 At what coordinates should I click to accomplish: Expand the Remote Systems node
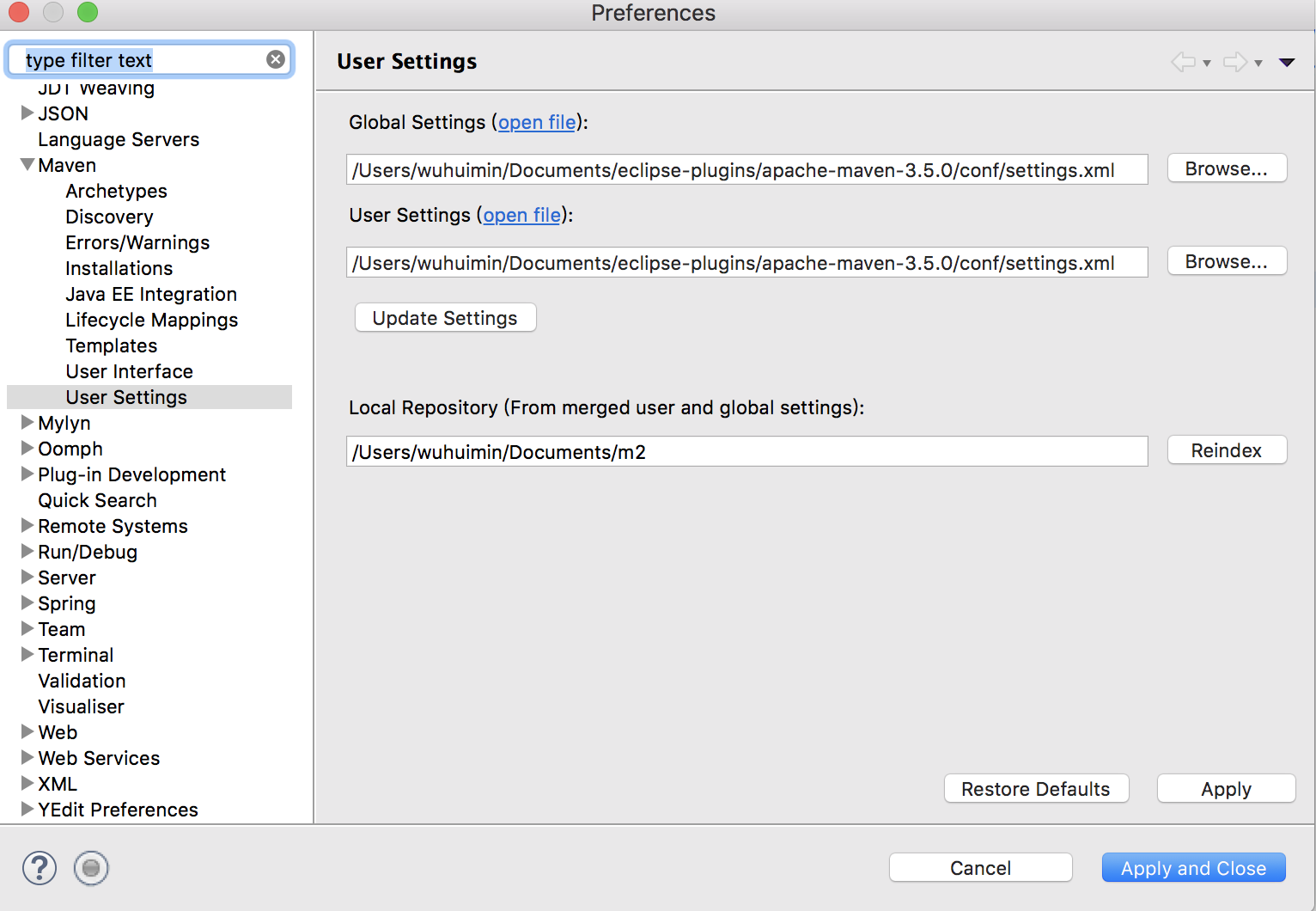pos(27,525)
